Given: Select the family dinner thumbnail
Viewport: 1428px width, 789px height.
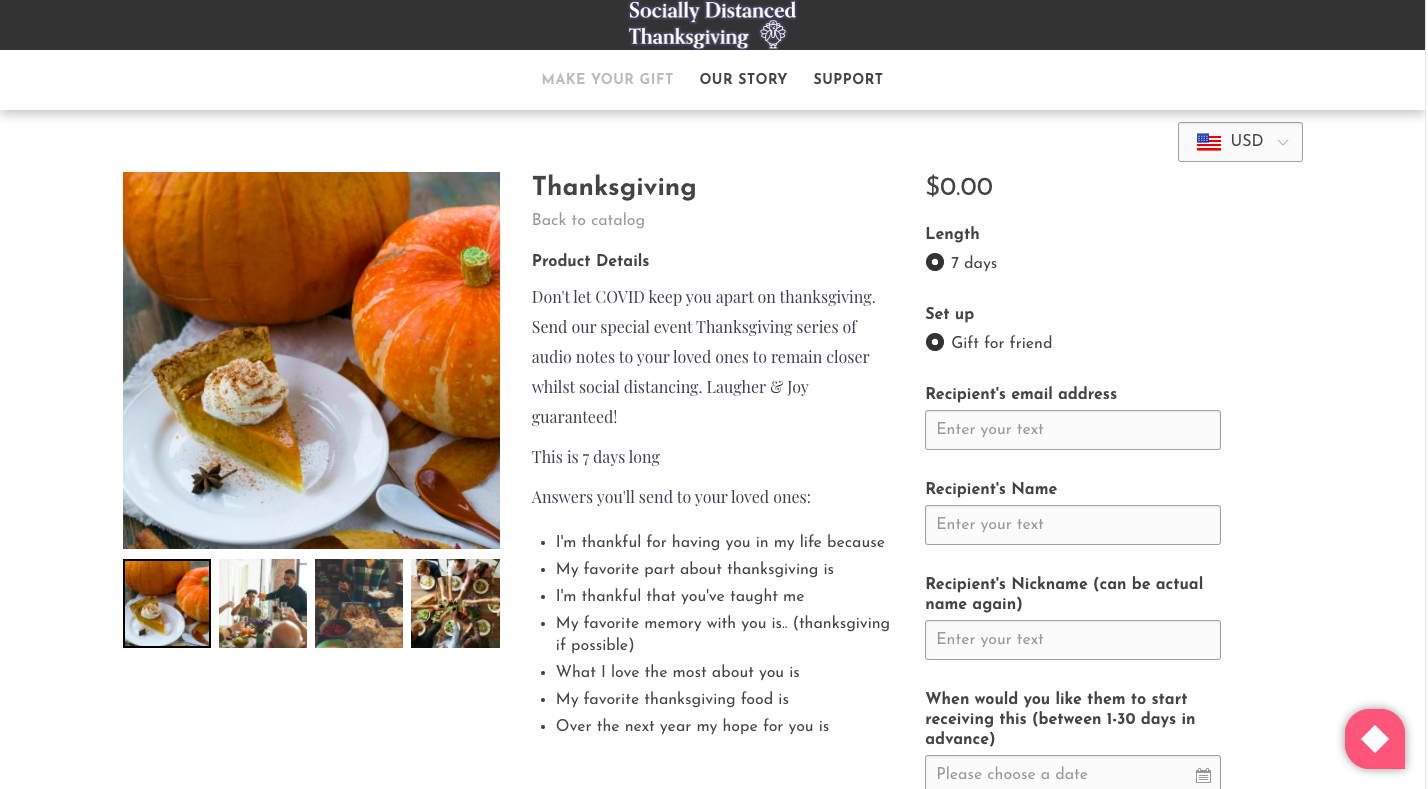Looking at the screenshot, I should 262,603.
